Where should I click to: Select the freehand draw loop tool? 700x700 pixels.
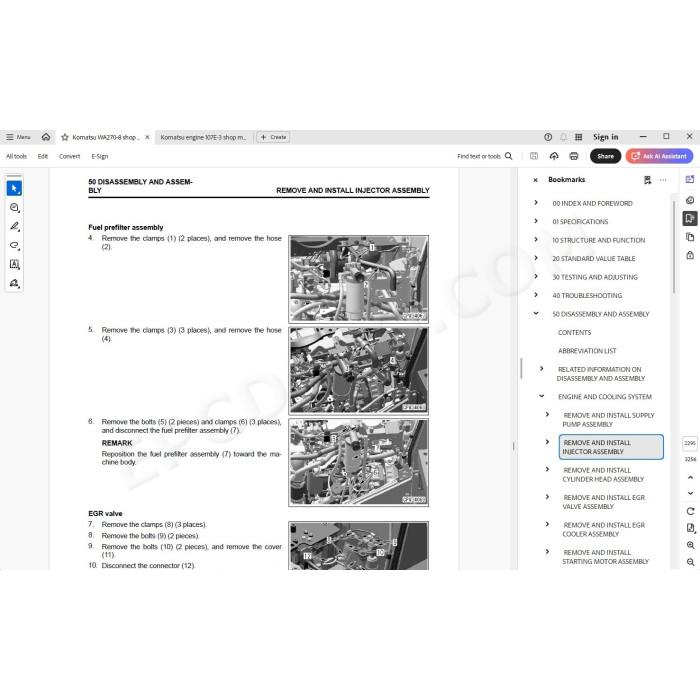(x=14, y=245)
